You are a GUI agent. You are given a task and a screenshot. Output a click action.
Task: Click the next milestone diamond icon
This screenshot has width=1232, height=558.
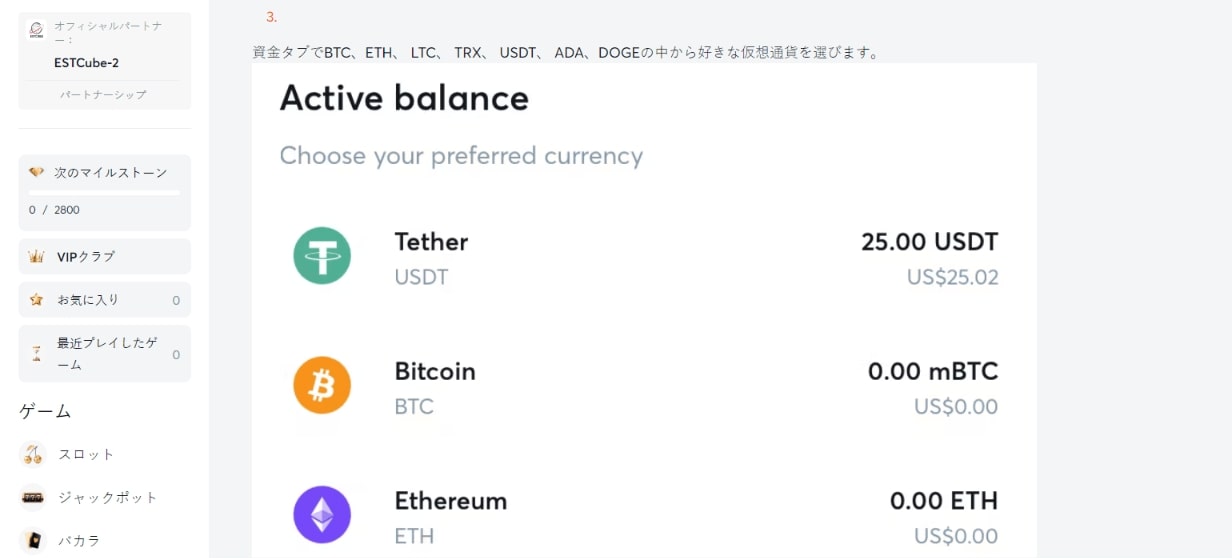pos(37,172)
